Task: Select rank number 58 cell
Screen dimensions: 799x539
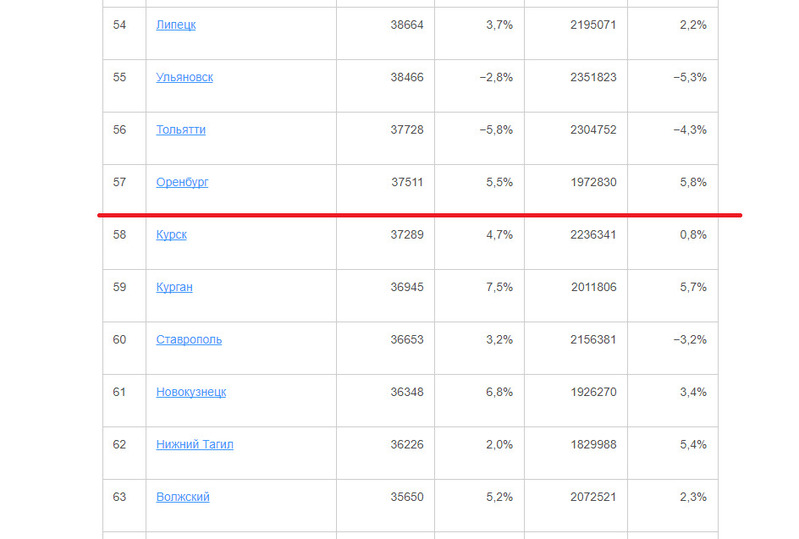Action: (x=120, y=235)
